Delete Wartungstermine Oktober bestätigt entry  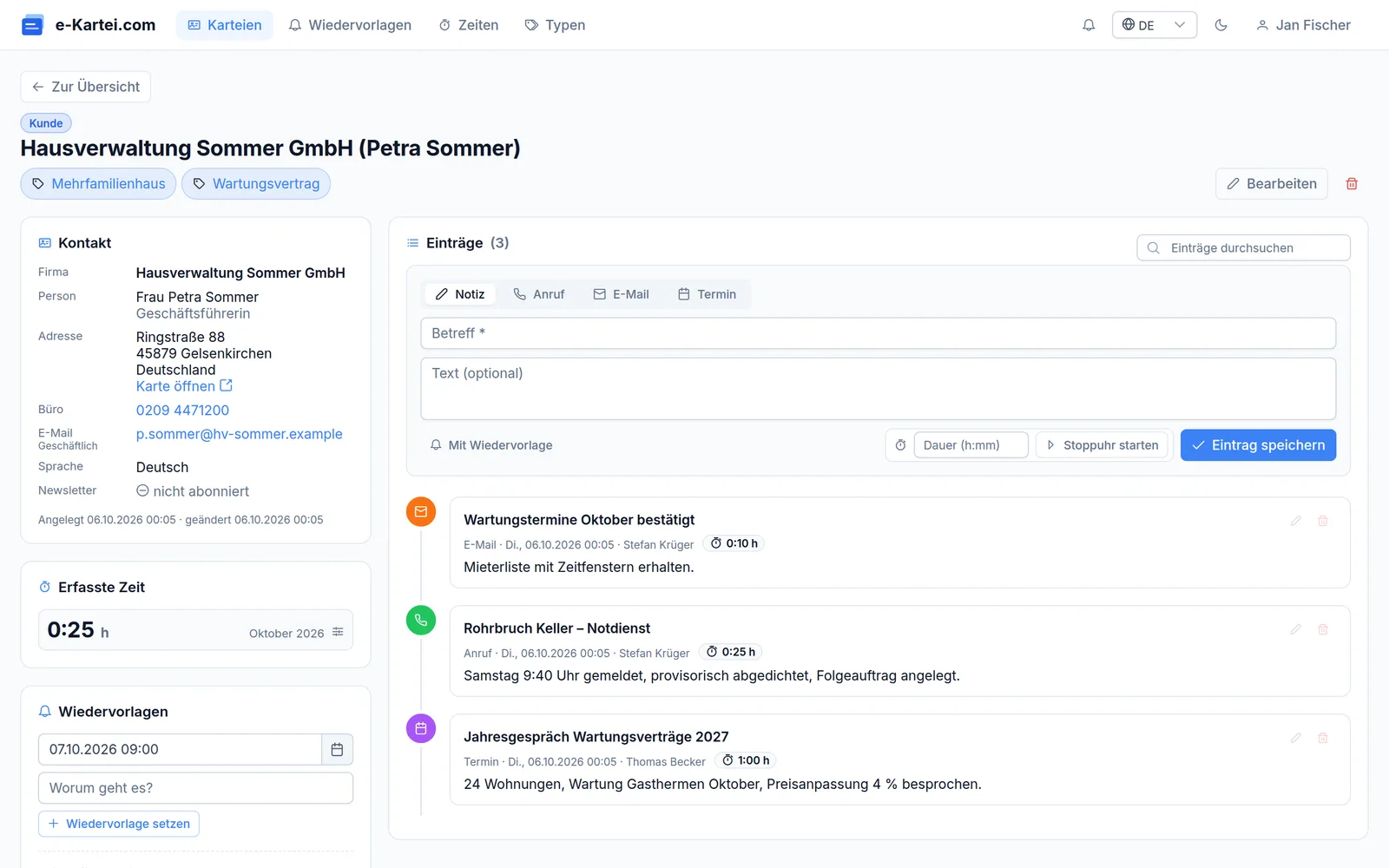click(1323, 521)
